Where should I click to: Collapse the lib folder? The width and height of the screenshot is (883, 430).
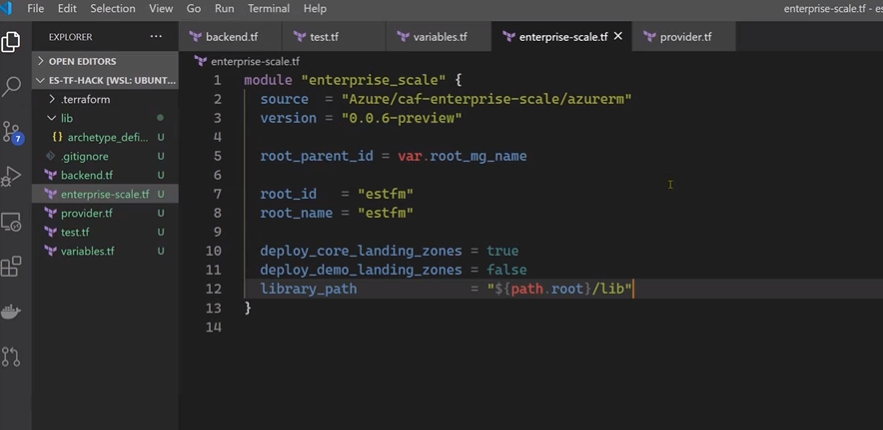pos(67,118)
